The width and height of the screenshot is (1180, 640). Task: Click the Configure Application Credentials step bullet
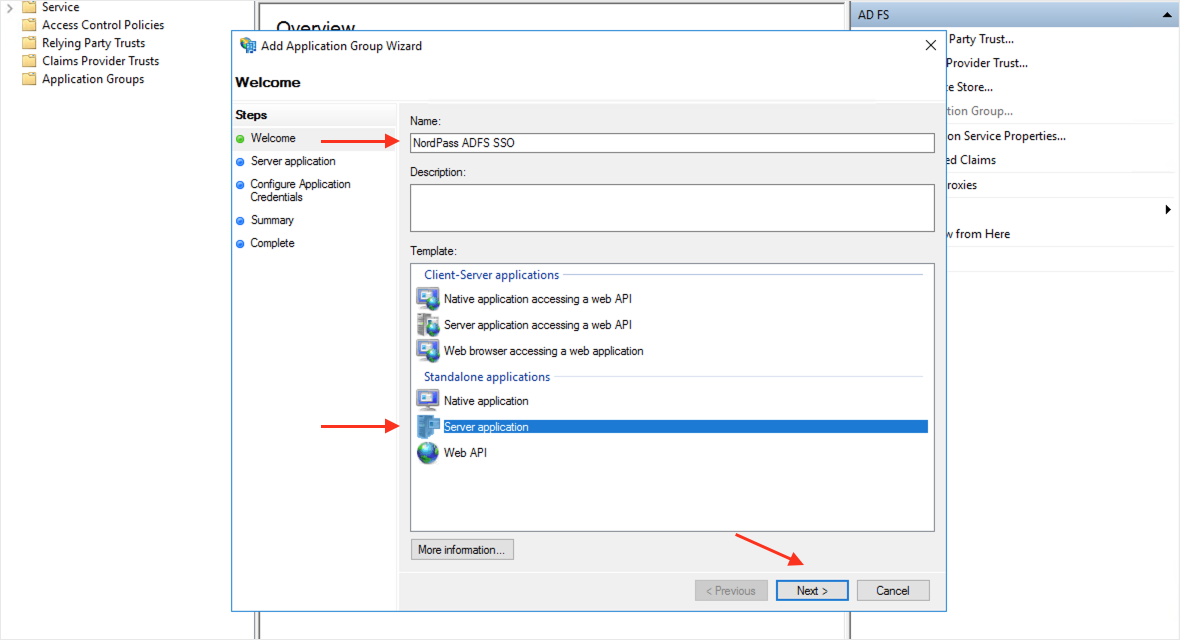pyautogui.click(x=240, y=184)
